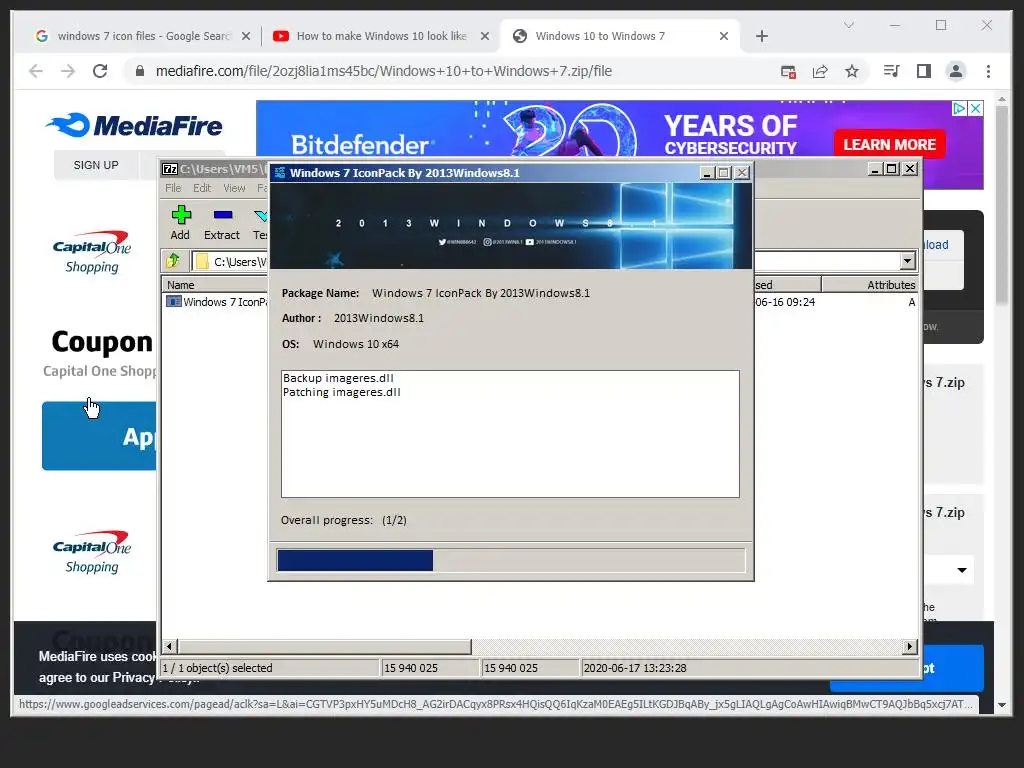Open Chrome media control icon
The width and height of the screenshot is (1024, 768).
(x=891, y=71)
